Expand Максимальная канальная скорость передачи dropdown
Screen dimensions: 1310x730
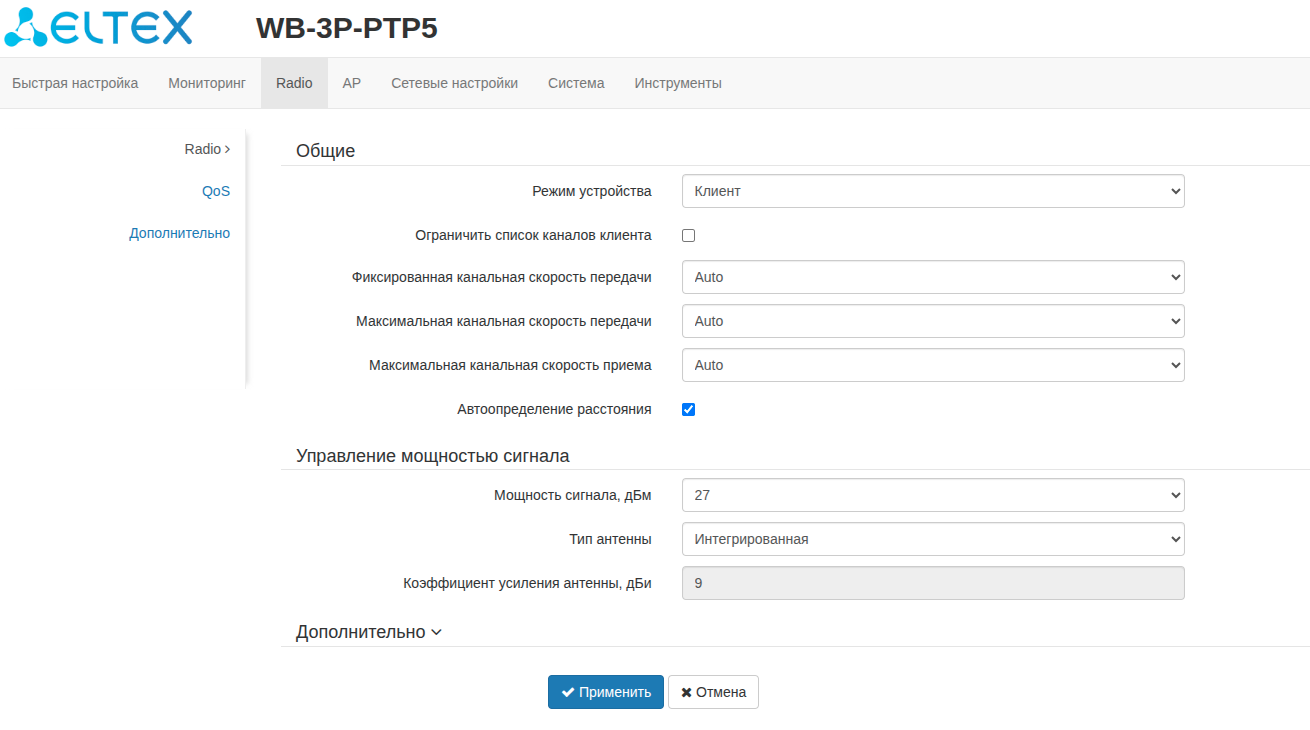click(932, 321)
